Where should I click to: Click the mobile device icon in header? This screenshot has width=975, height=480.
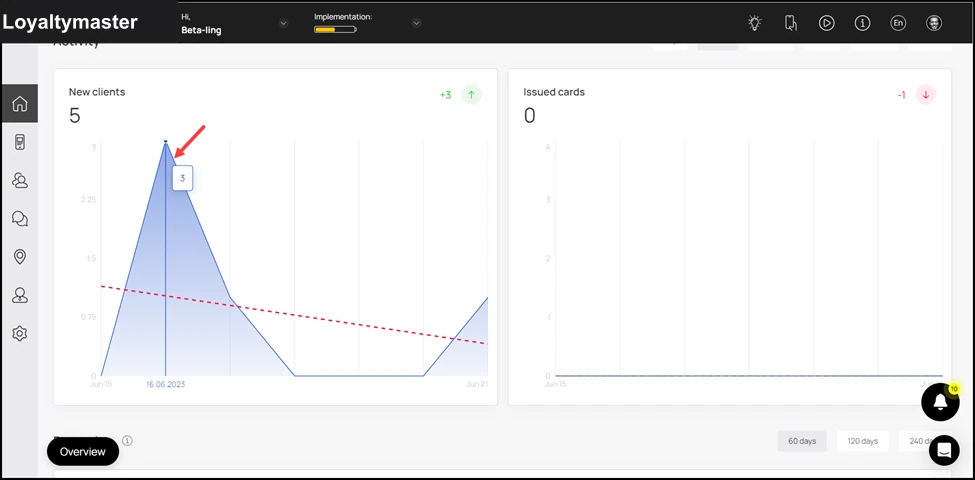pyautogui.click(x=790, y=23)
